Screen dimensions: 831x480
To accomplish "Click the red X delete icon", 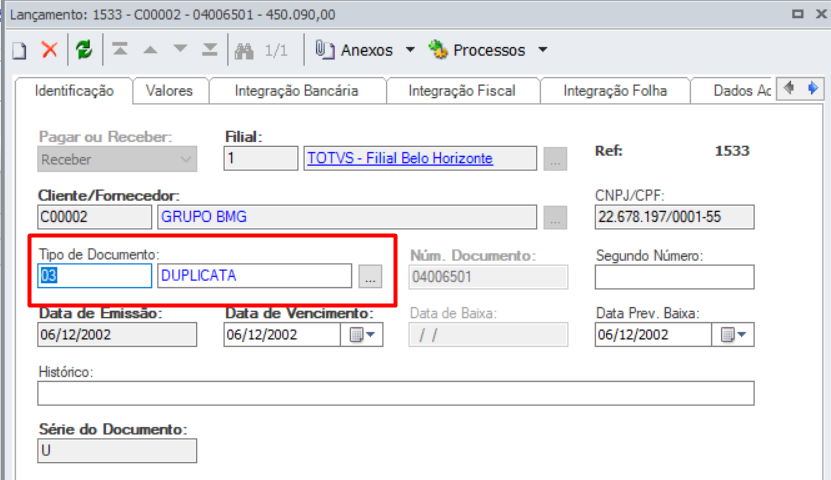I will click(x=50, y=50).
